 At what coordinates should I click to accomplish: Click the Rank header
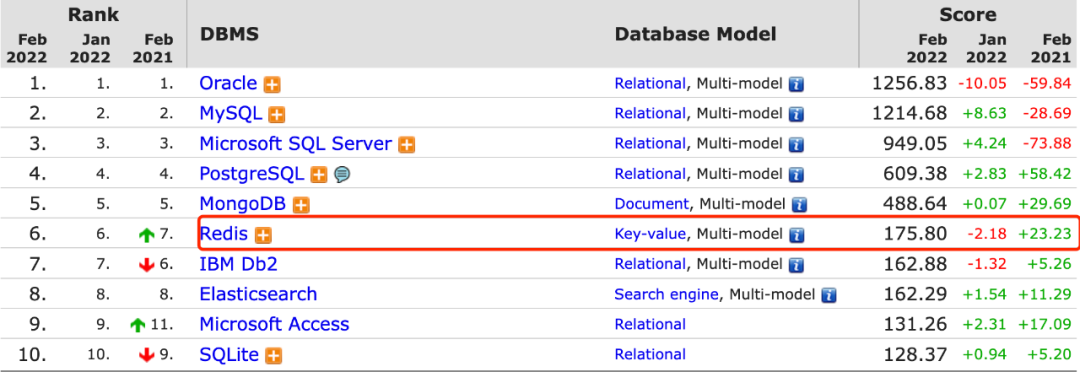[x=93, y=14]
